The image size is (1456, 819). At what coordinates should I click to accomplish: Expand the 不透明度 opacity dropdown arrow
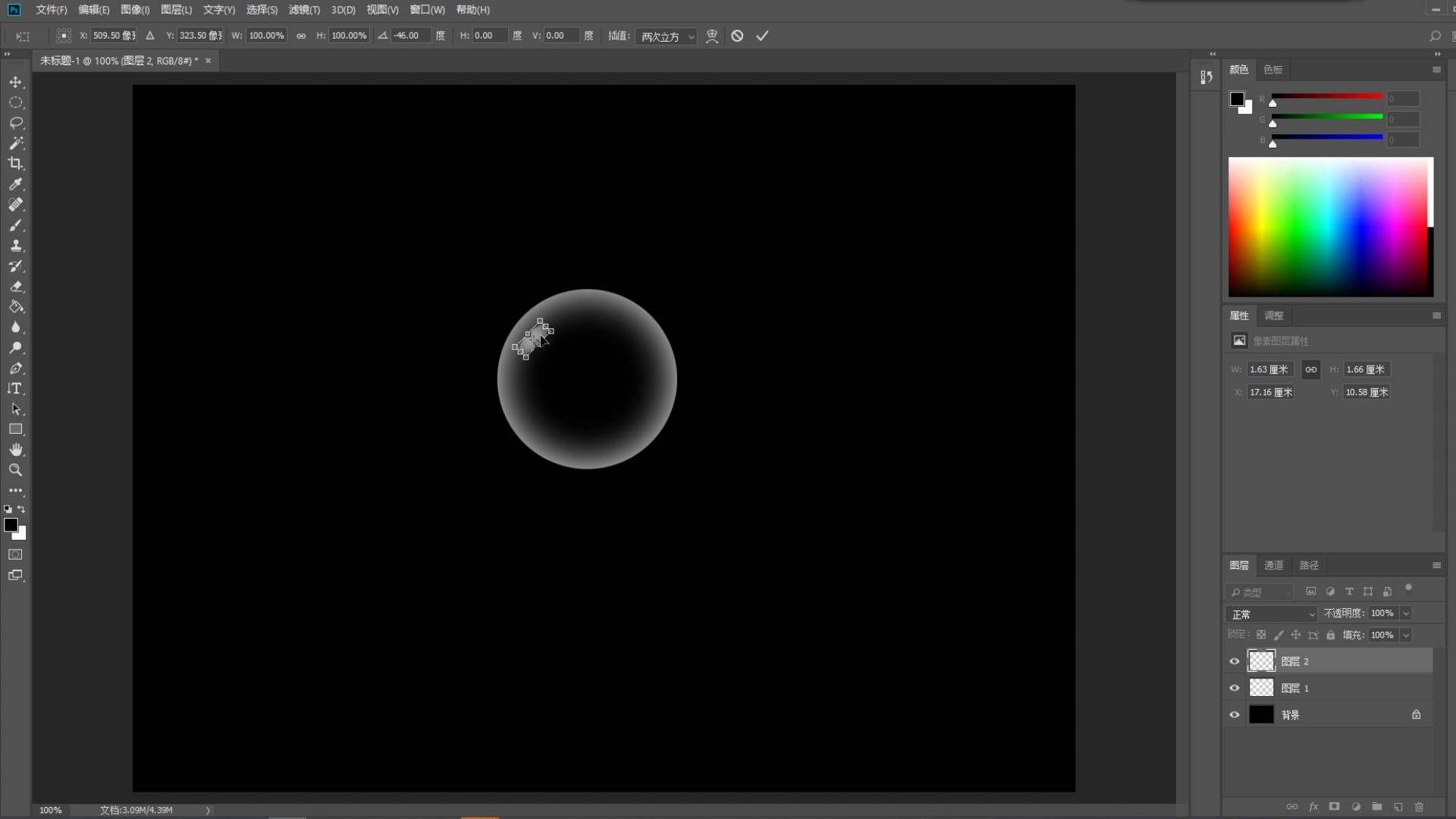coord(1406,613)
